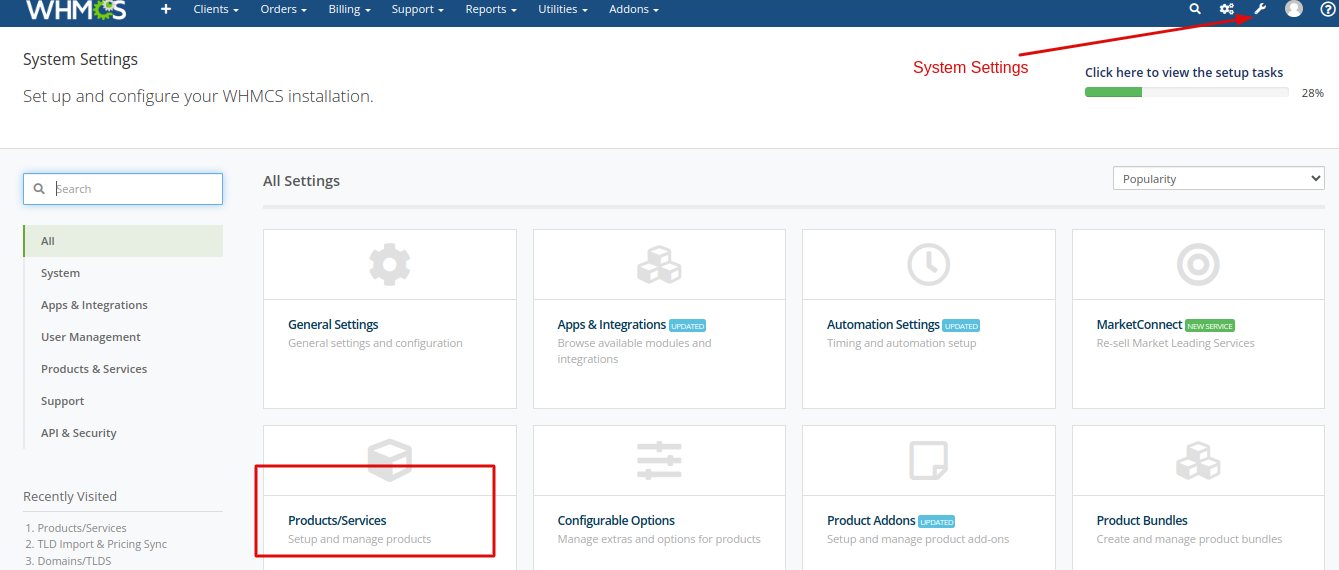The image size is (1339, 570).
Task: Click the UPDATED badge on Product Addons
Action: point(937,522)
